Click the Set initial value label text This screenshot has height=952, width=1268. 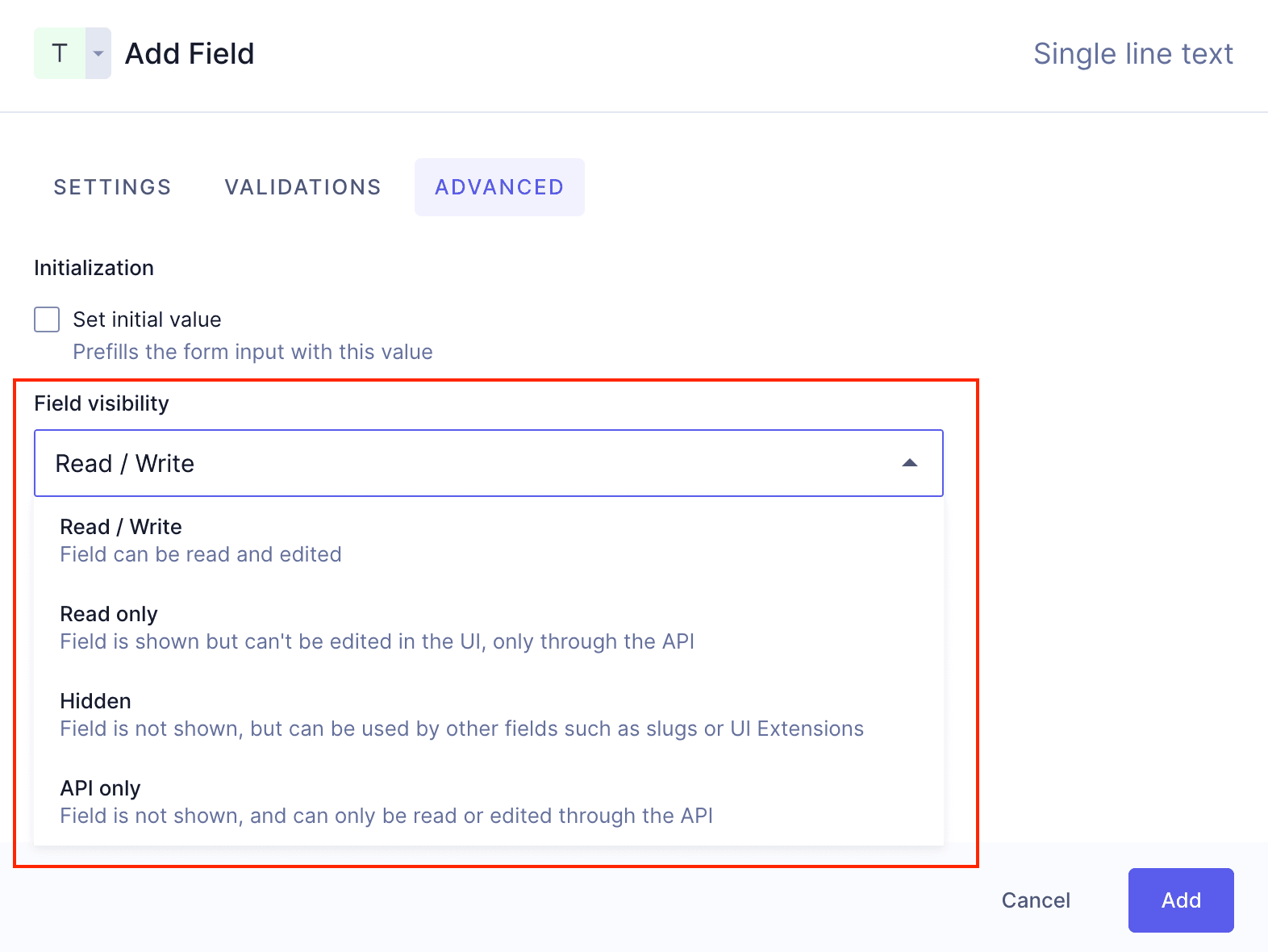click(x=147, y=319)
